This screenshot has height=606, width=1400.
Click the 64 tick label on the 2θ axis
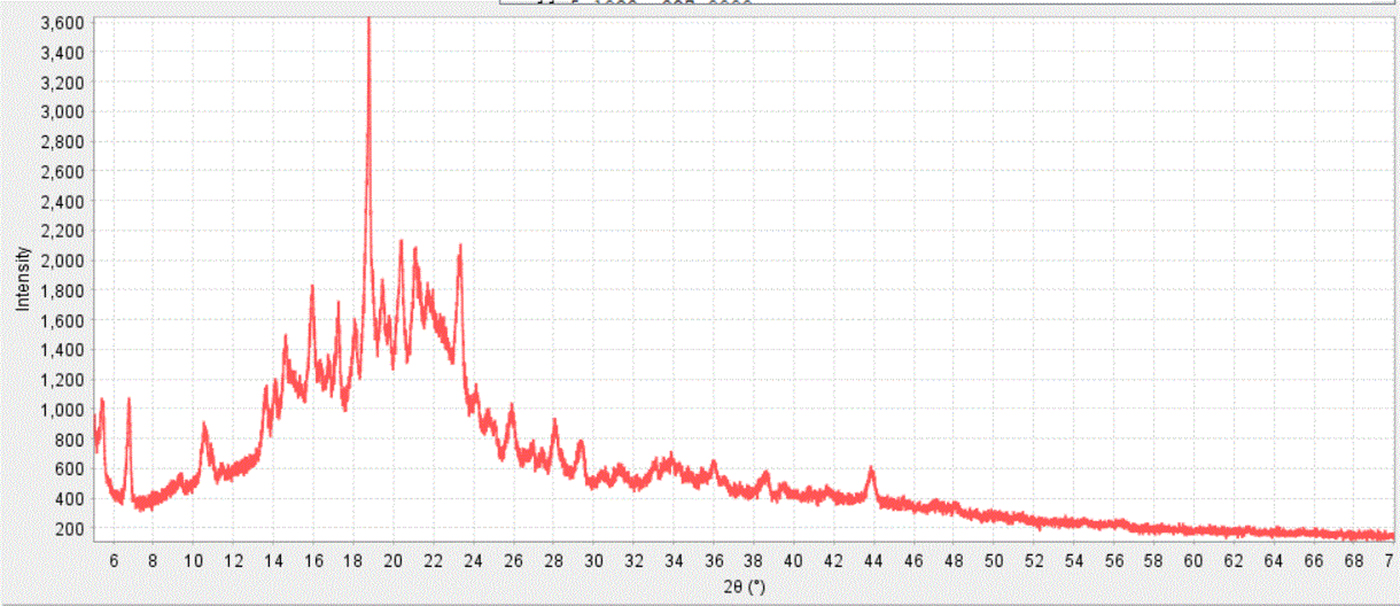pyautogui.click(x=1273, y=562)
